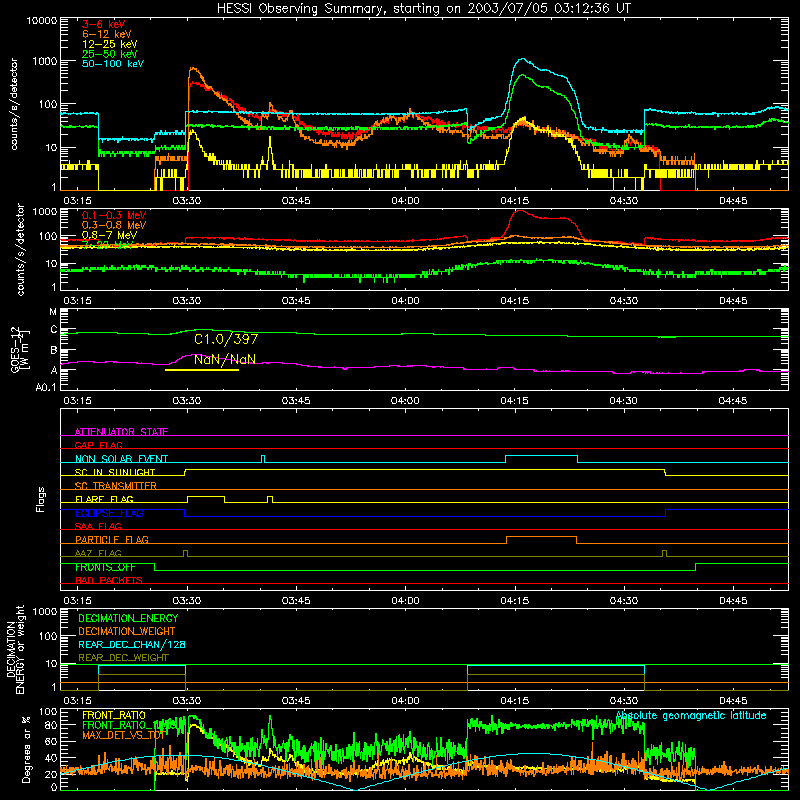Click 03:15 time label under top panel
The image size is (800, 800).
click(x=78, y=201)
